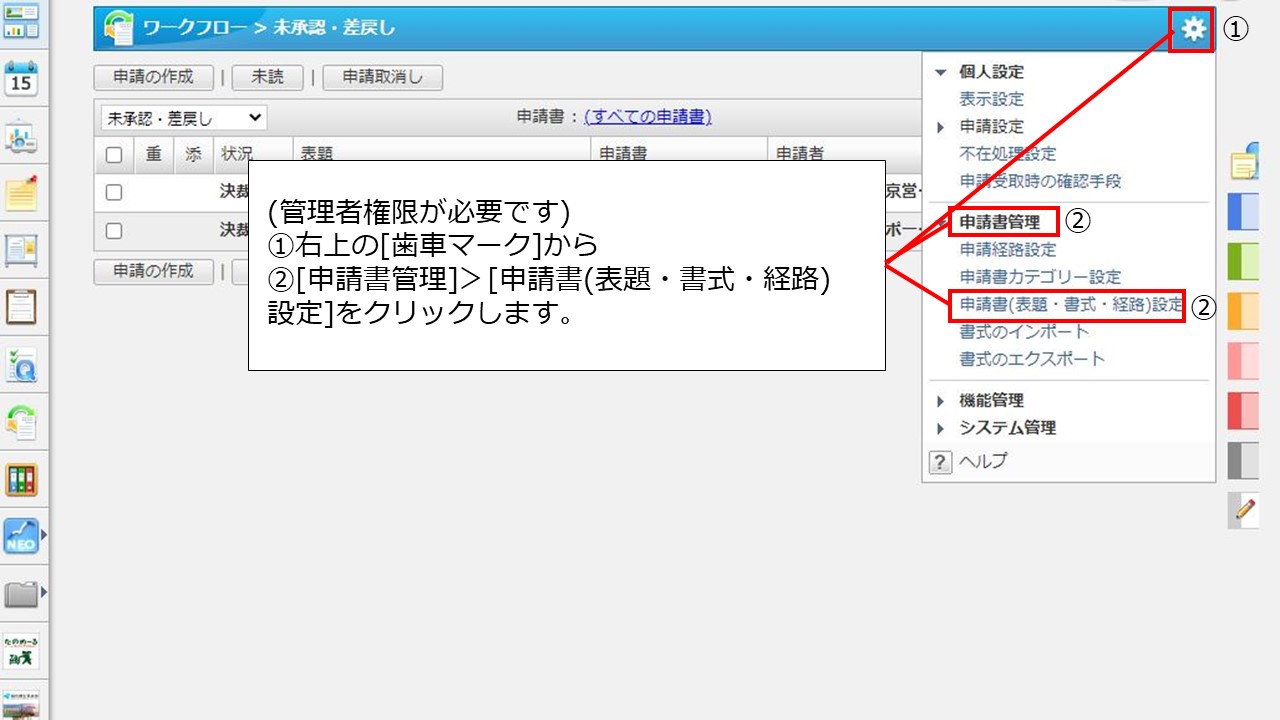1280x720 pixels.
Task: Open the blue NEO icon in sidebar
Action: [x=21, y=537]
